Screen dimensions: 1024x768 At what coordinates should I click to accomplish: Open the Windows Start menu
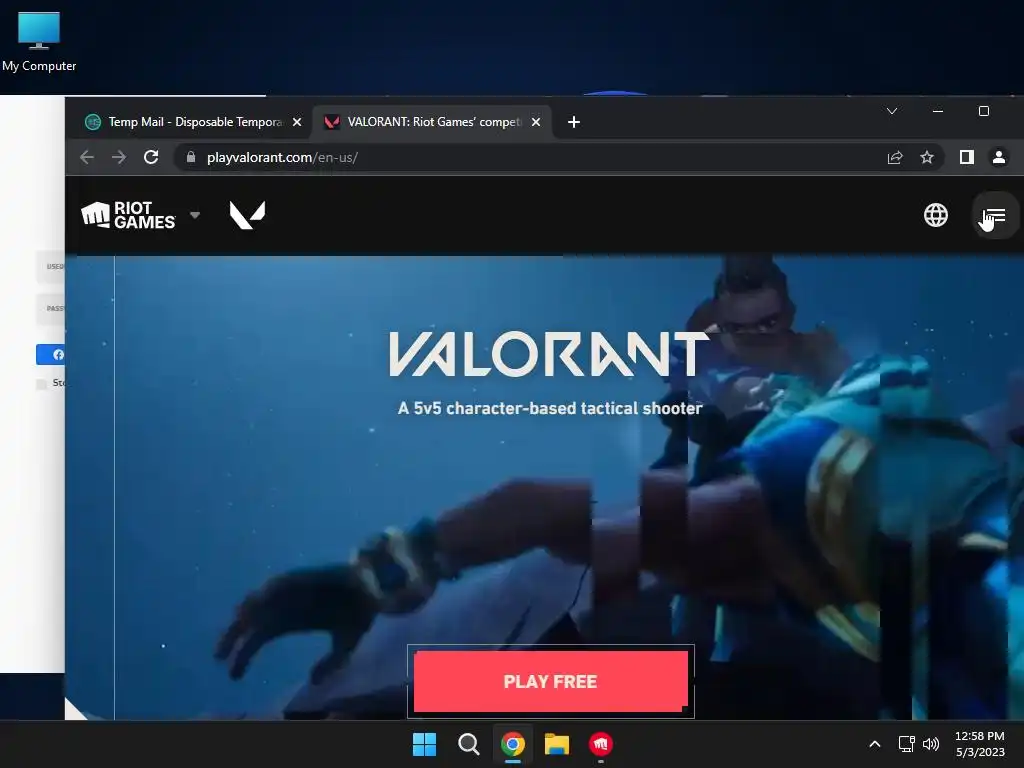coord(424,744)
